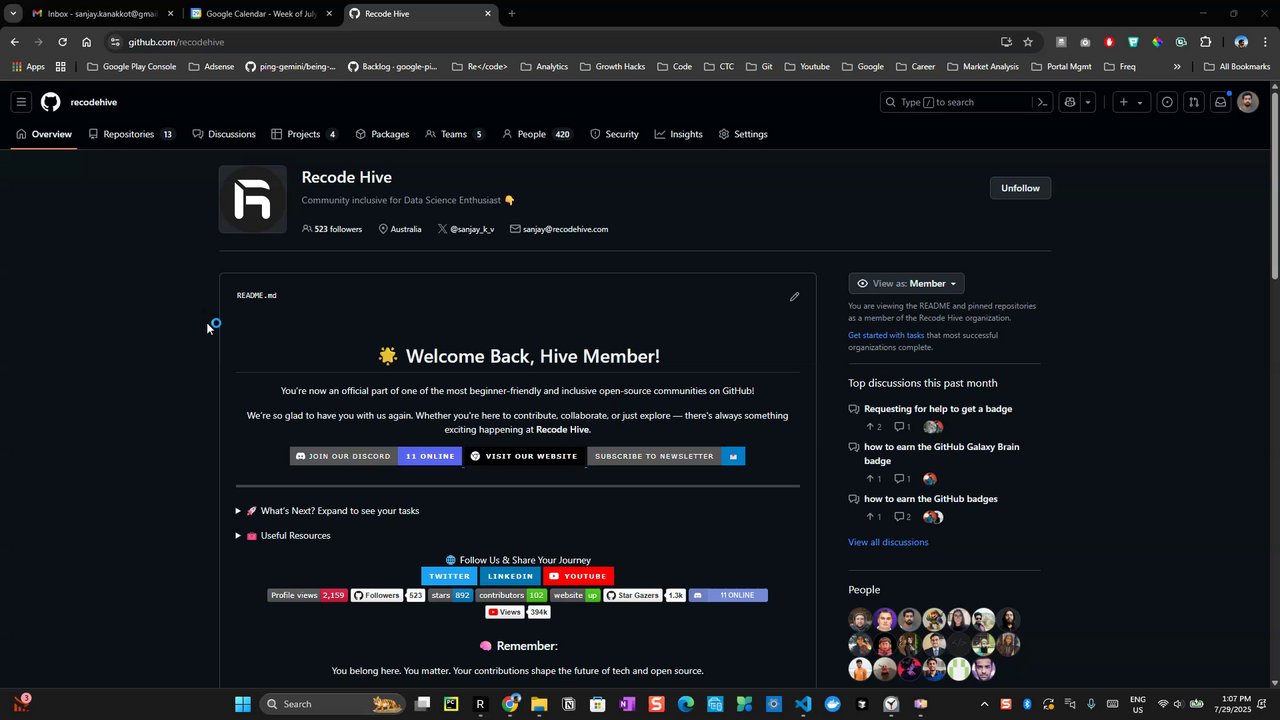Expand the Useful Resources section
The image size is (1280, 720).
pyautogui.click(x=284, y=536)
